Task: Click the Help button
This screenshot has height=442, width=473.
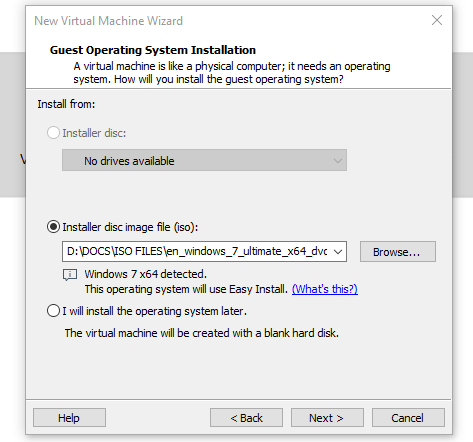Action: tap(69, 418)
